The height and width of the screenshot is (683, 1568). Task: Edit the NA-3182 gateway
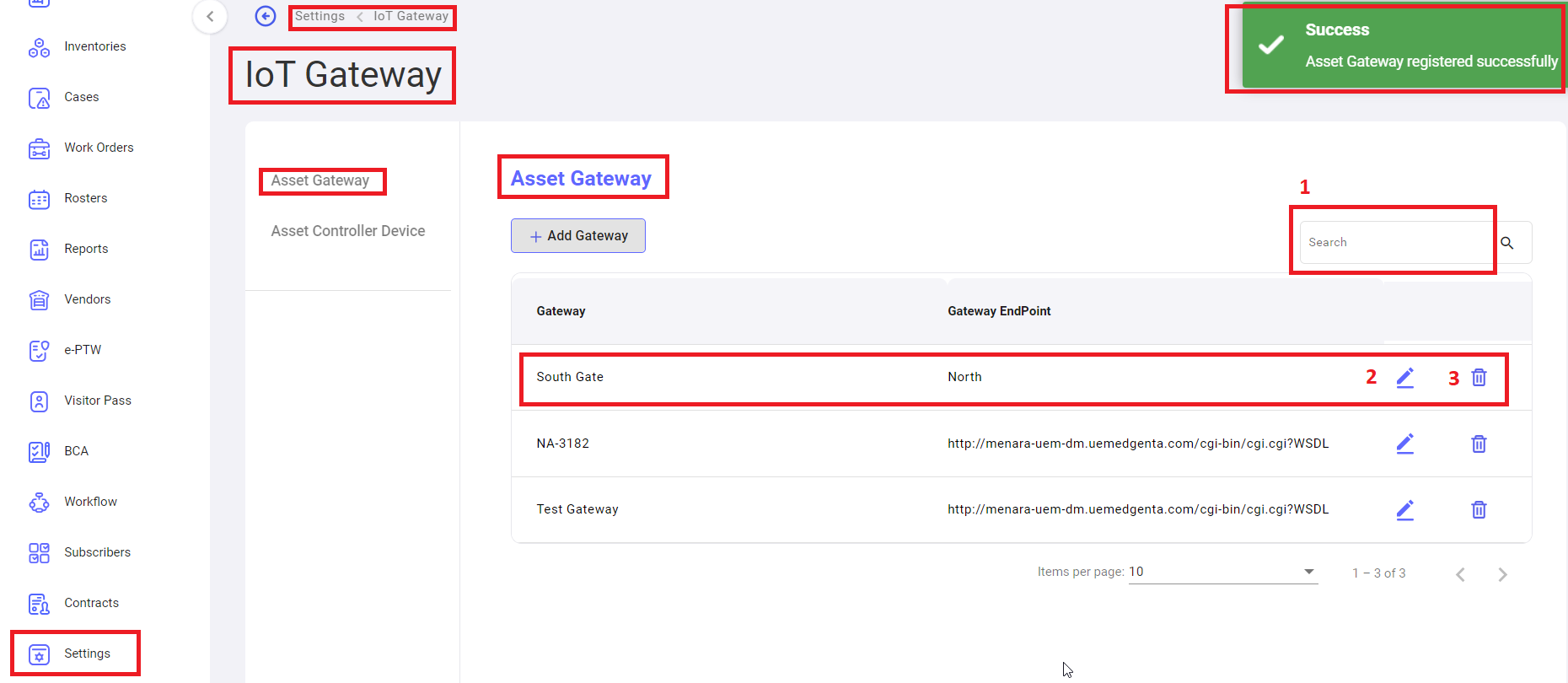[1404, 444]
